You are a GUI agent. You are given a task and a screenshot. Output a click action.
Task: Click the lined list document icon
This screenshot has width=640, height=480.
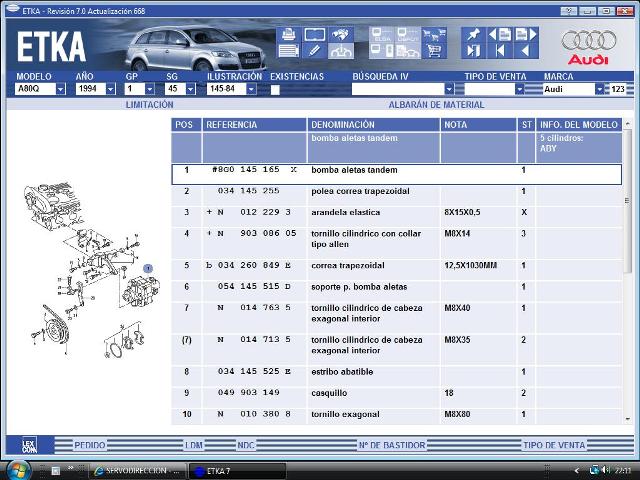point(289,51)
